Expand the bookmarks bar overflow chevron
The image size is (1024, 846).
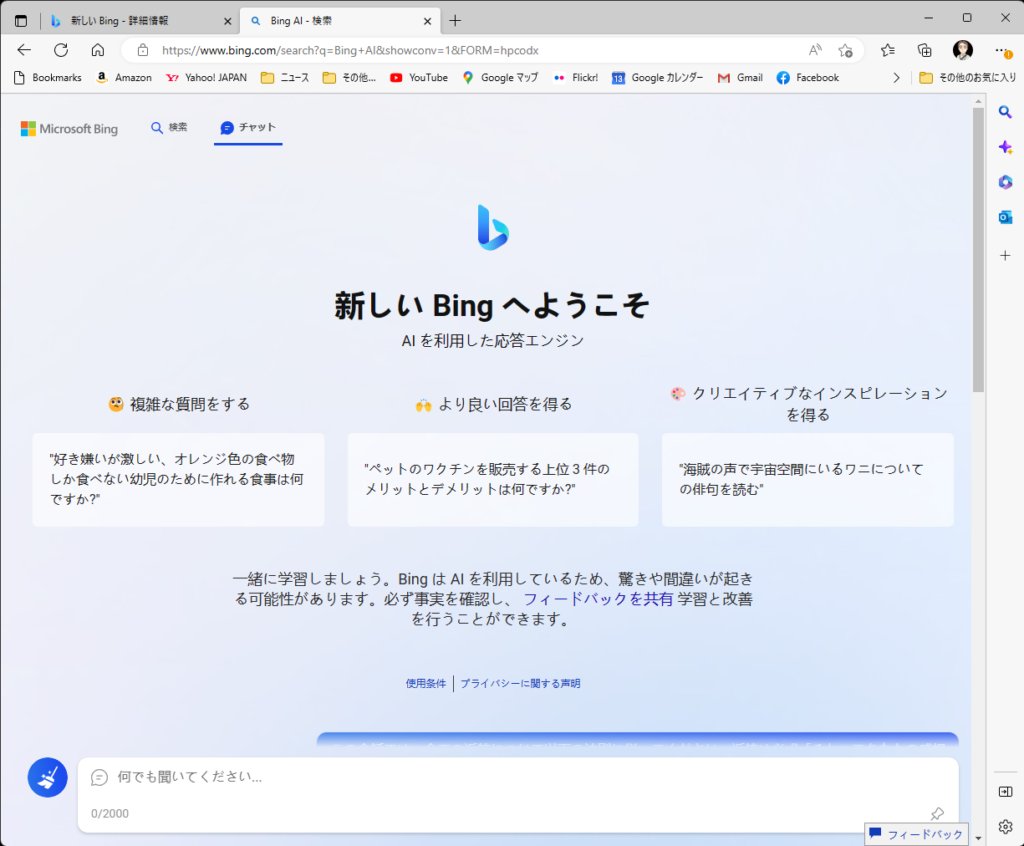(x=896, y=77)
